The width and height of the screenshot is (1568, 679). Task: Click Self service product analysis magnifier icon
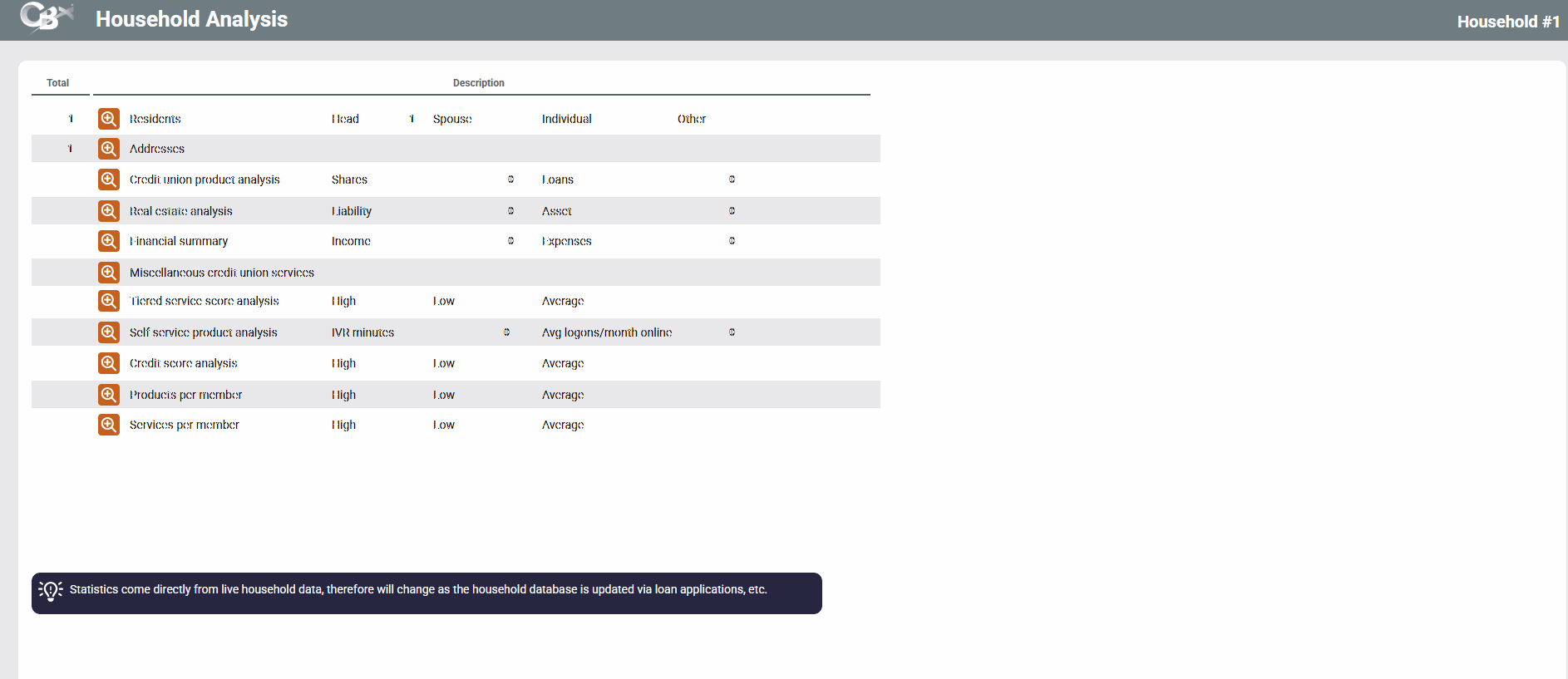[109, 332]
